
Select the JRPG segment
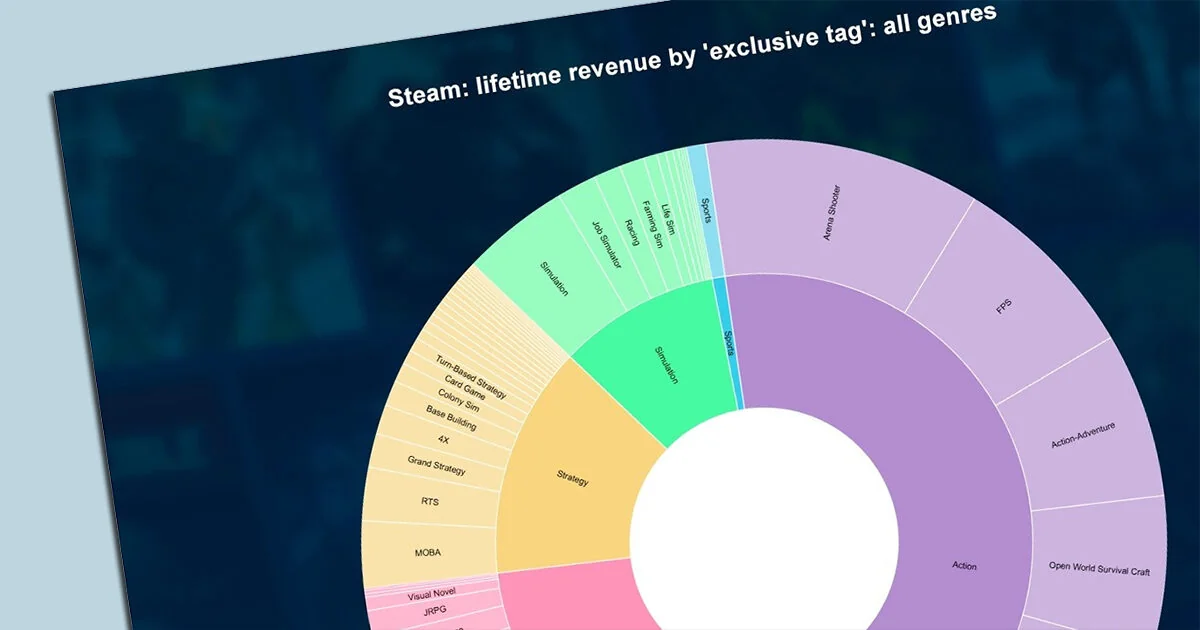point(436,609)
